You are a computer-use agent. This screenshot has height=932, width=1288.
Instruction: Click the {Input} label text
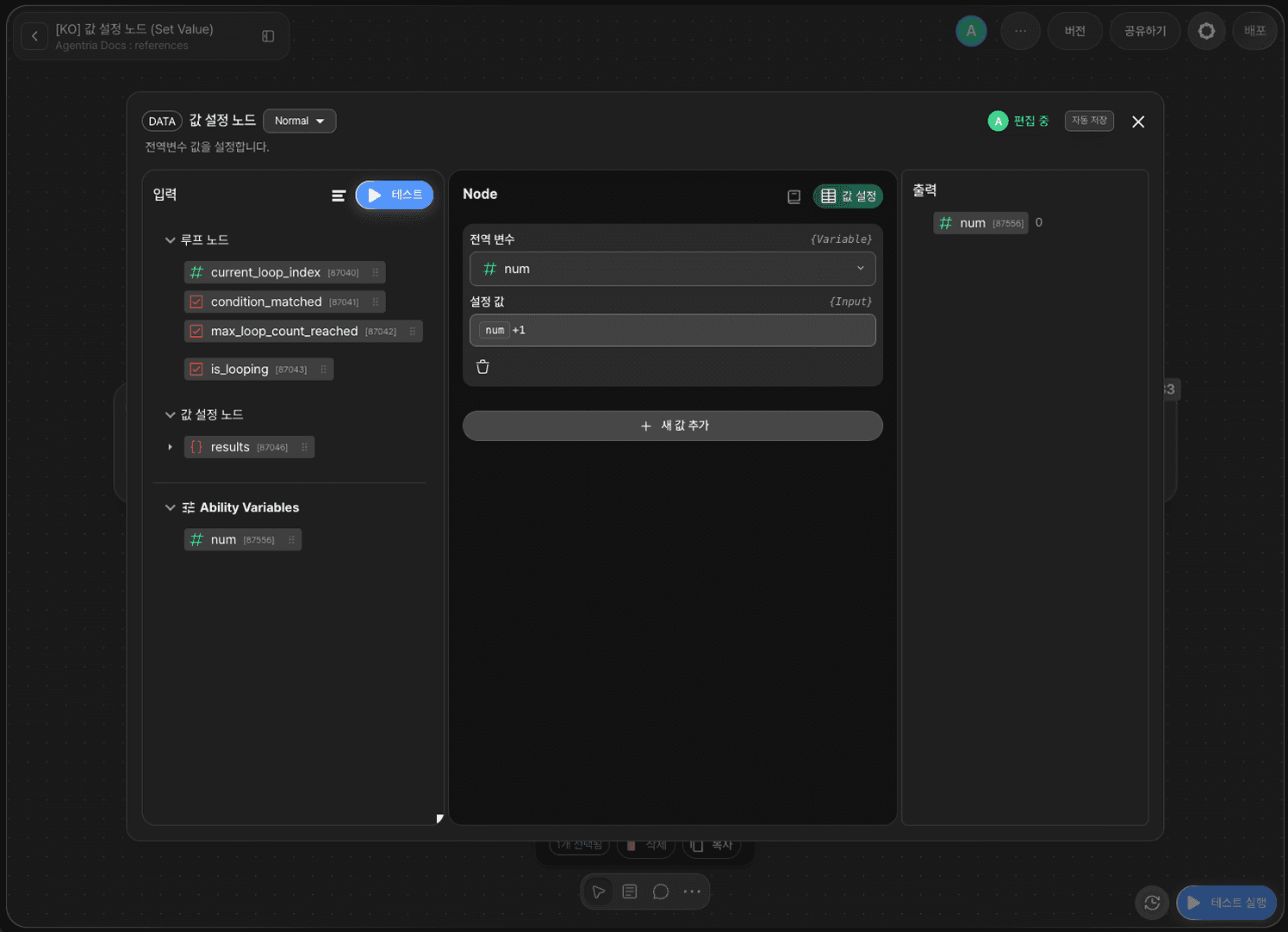[850, 301]
